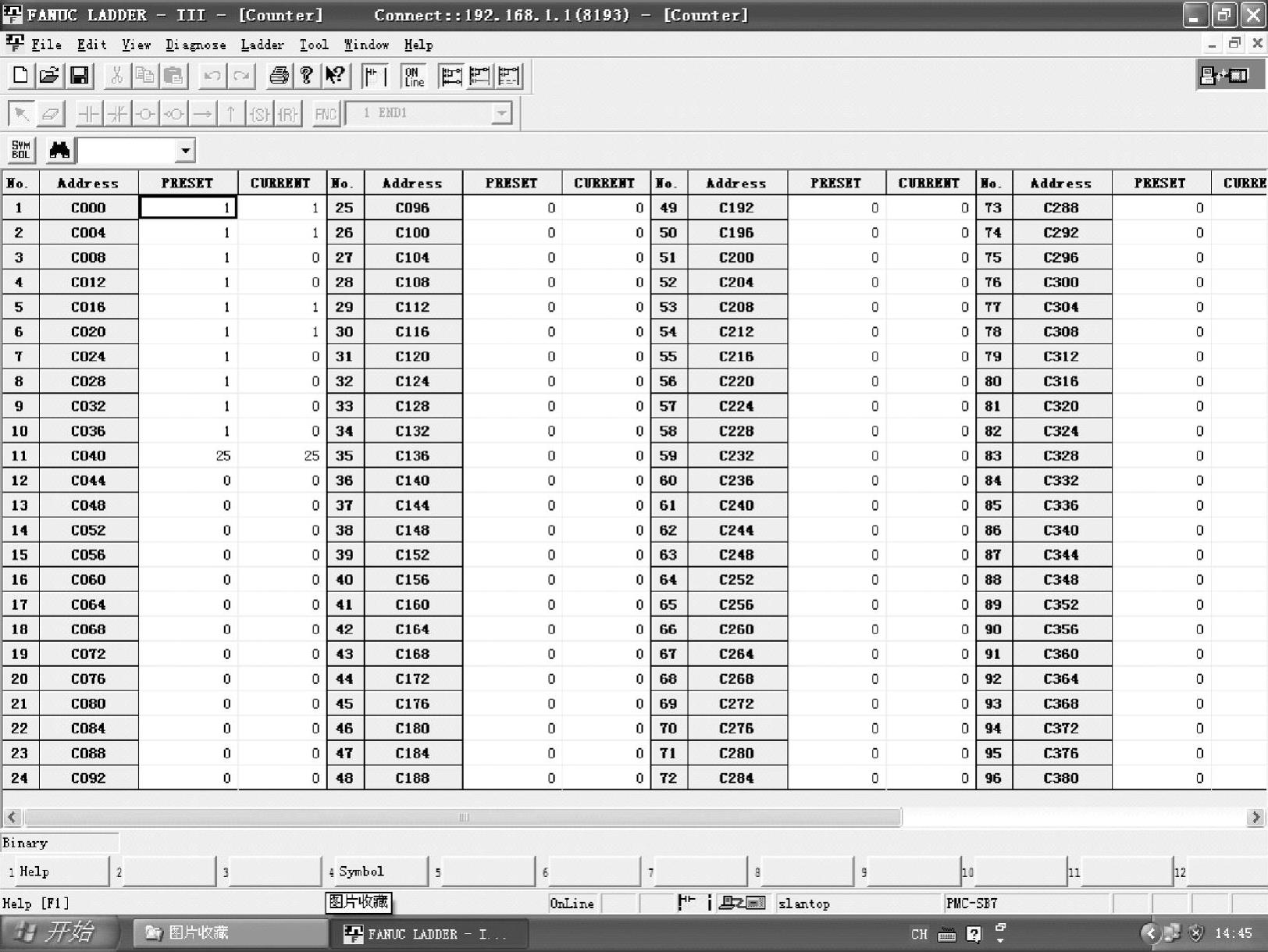
Task: Click the CH language indicator in taskbar
Action: point(919,933)
